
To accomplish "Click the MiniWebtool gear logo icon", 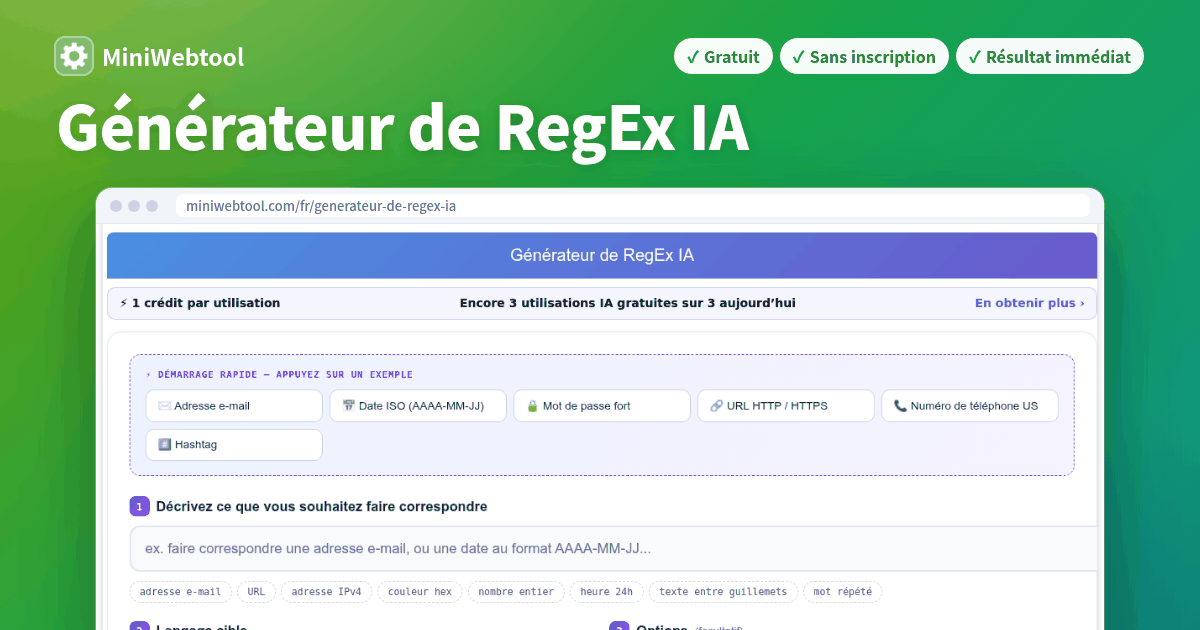I will point(74,57).
